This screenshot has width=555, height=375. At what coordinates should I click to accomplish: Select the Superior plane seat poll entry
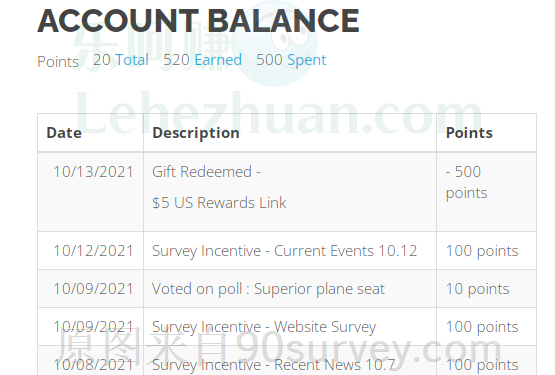[x=268, y=289]
